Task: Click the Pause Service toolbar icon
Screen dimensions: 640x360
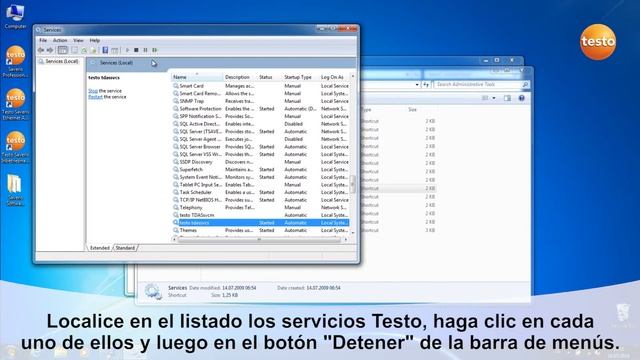Action: (x=145, y=50)
